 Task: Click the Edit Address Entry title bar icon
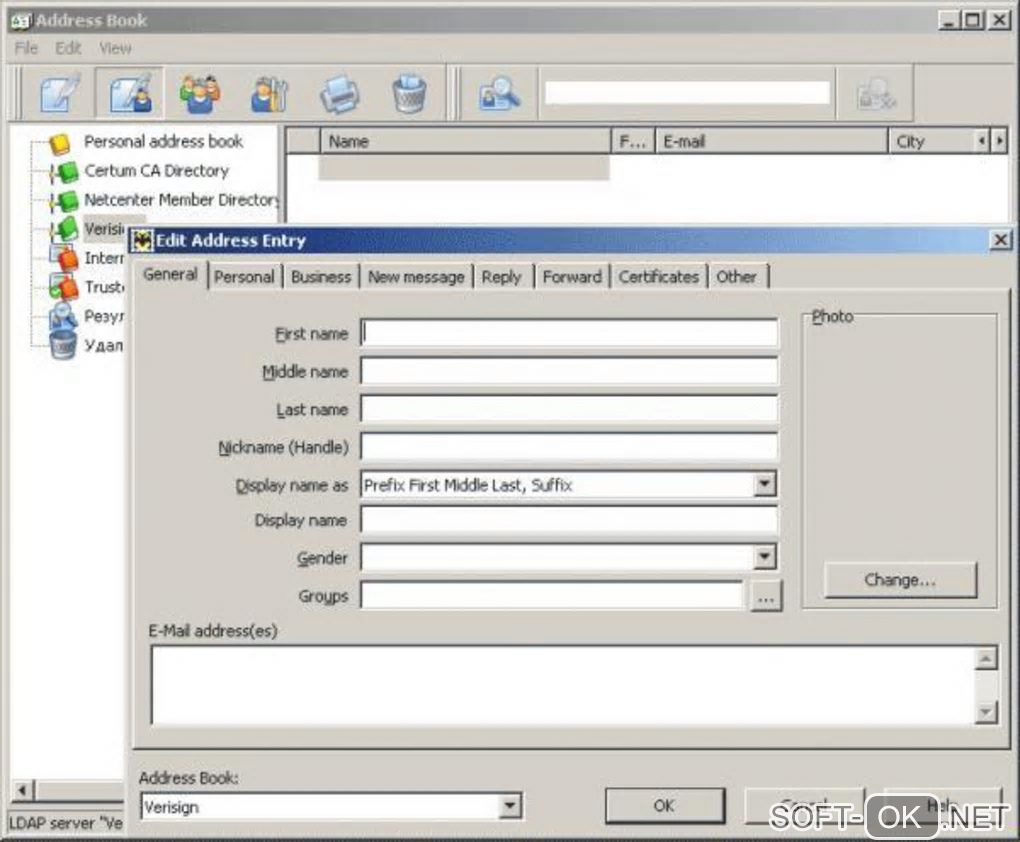tap(142, 241)
